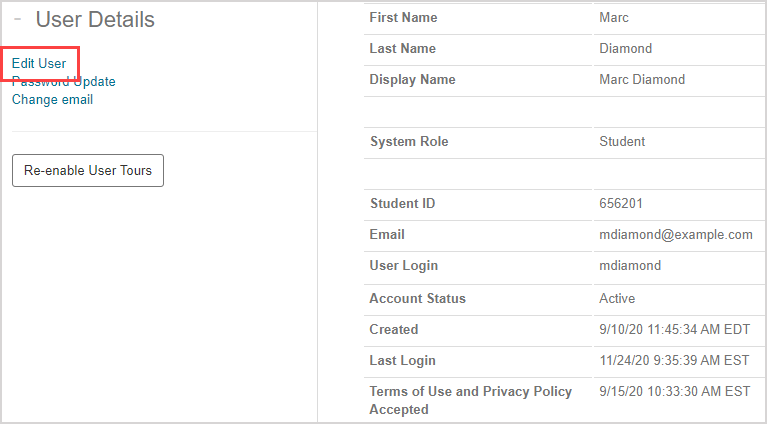The image size is (767, 424).
Task: Select the Created date and time value
Action: (674, 329)
